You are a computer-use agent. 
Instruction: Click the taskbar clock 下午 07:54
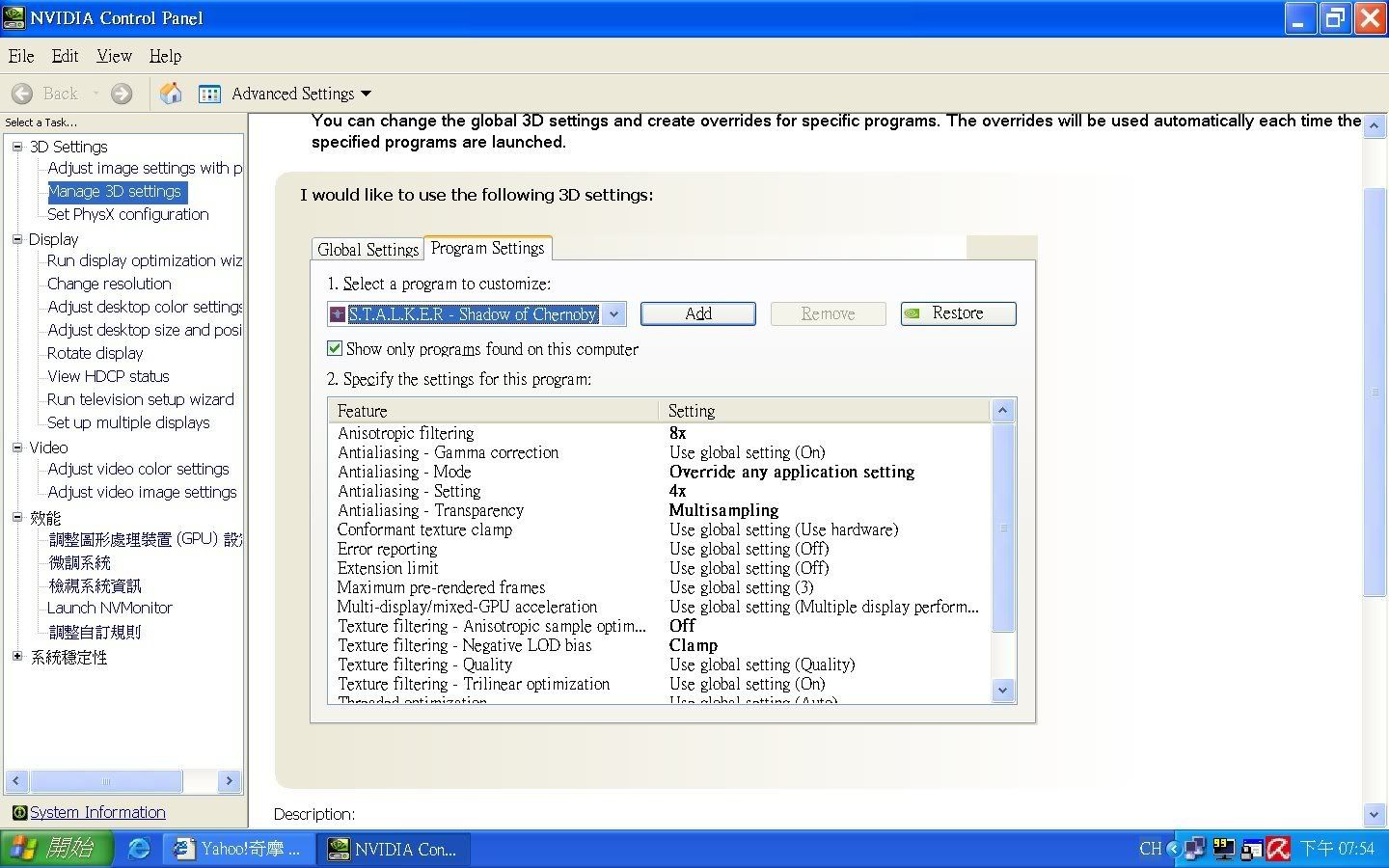[1336, 849]
